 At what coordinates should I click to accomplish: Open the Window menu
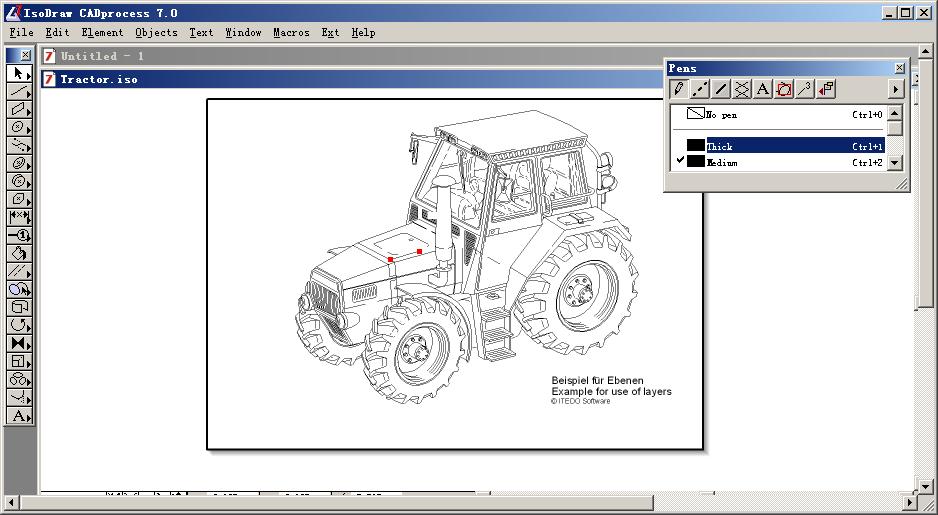[x=243, y=33]
